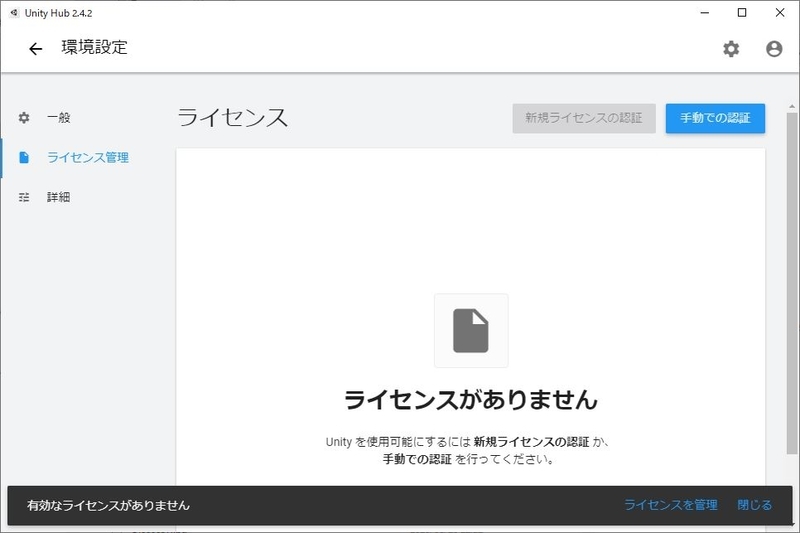The width and height of the screenshot is (800, 533).
Task: Click the gear icon next to 一般
Action: point(24,118)
